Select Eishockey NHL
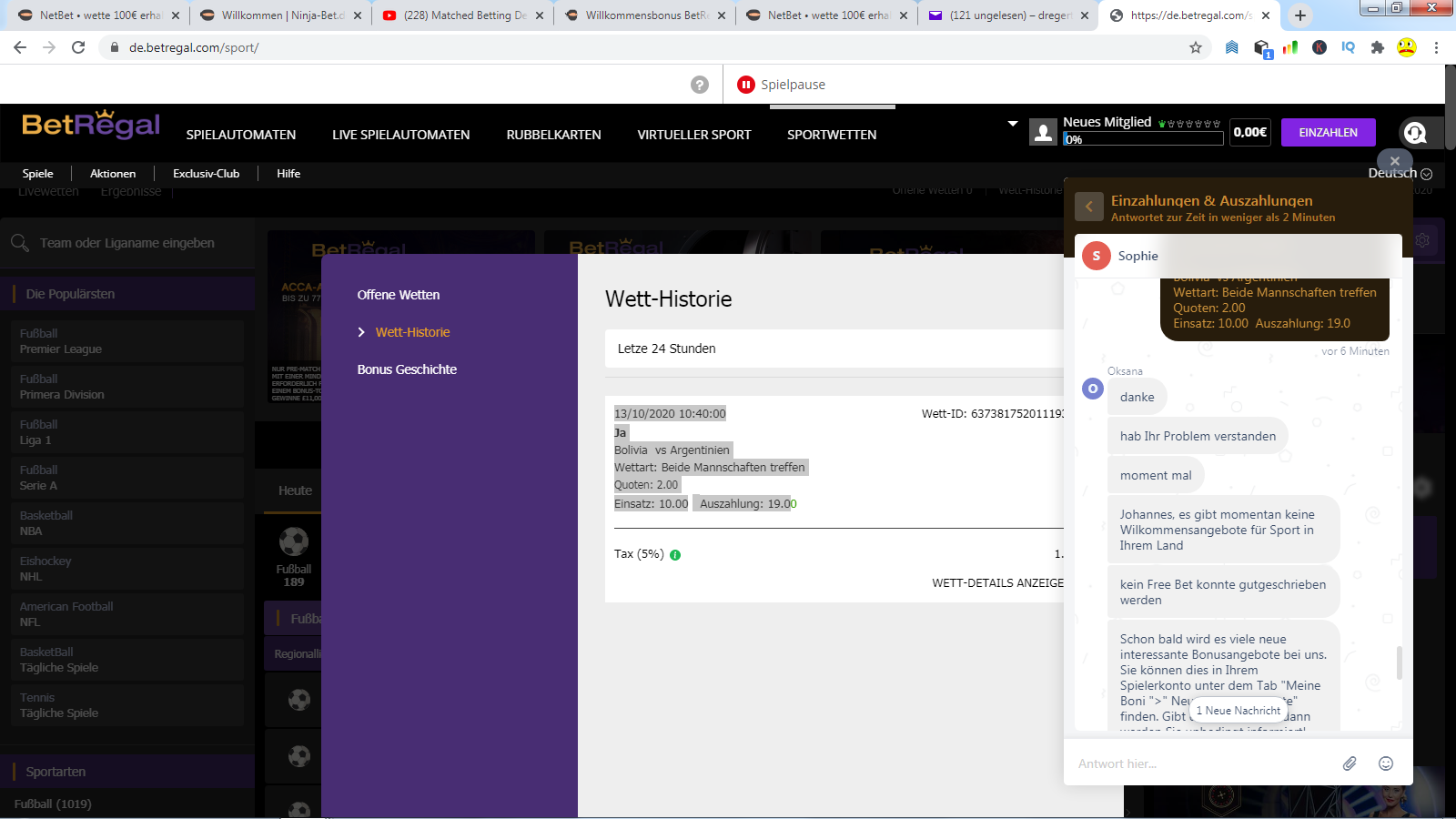Viewport: 1456px width, 819px height. [x=127, y=569]
